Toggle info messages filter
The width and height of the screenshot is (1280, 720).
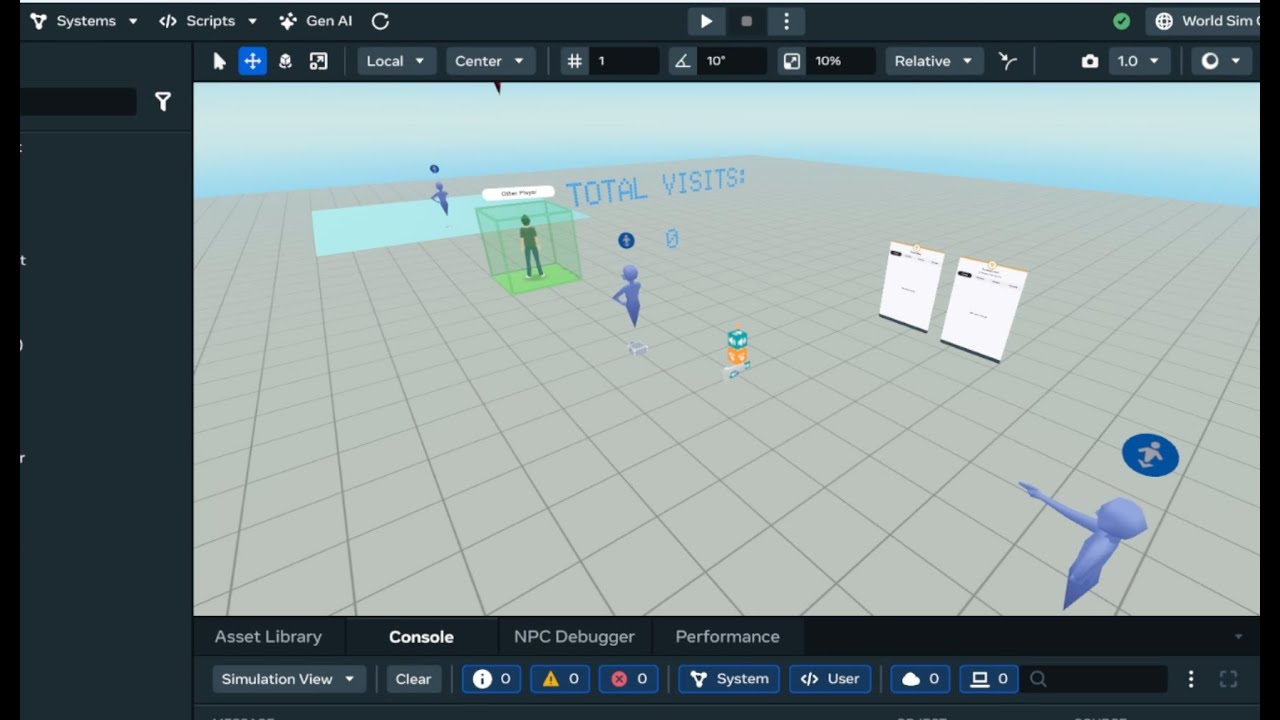(x=491, y=679)
